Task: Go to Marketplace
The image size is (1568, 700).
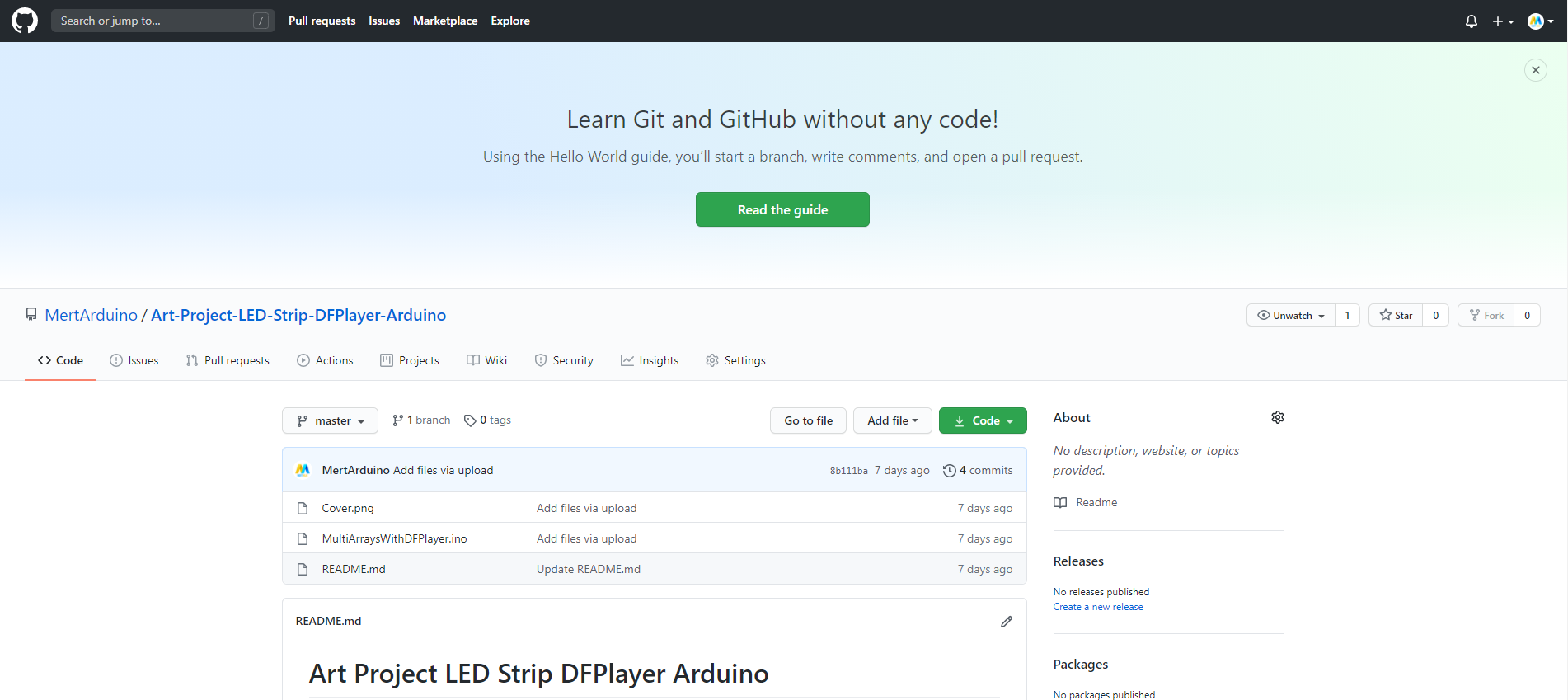Action: click(445, 21)
